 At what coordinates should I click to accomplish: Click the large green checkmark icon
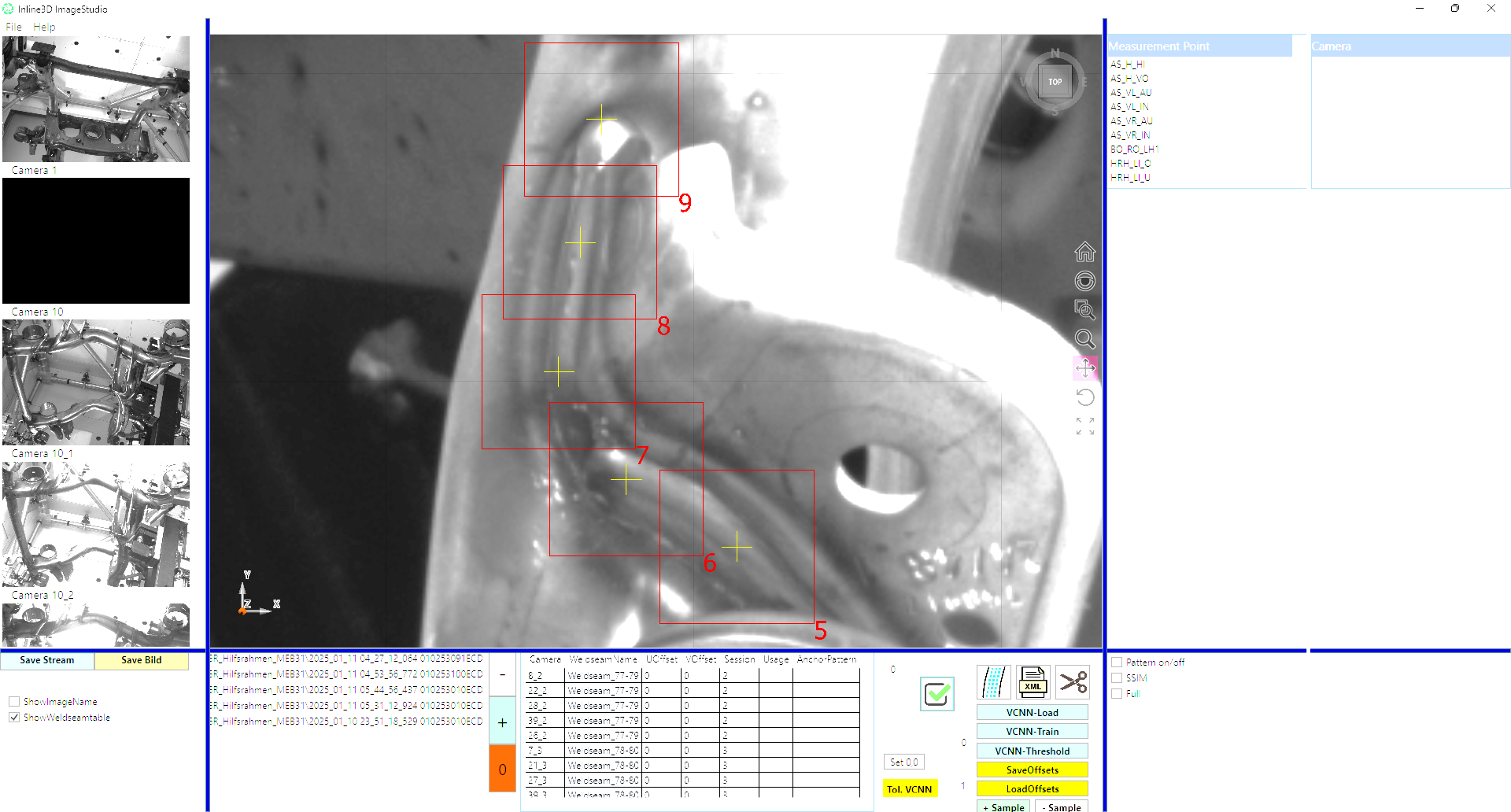pos(937,694)
